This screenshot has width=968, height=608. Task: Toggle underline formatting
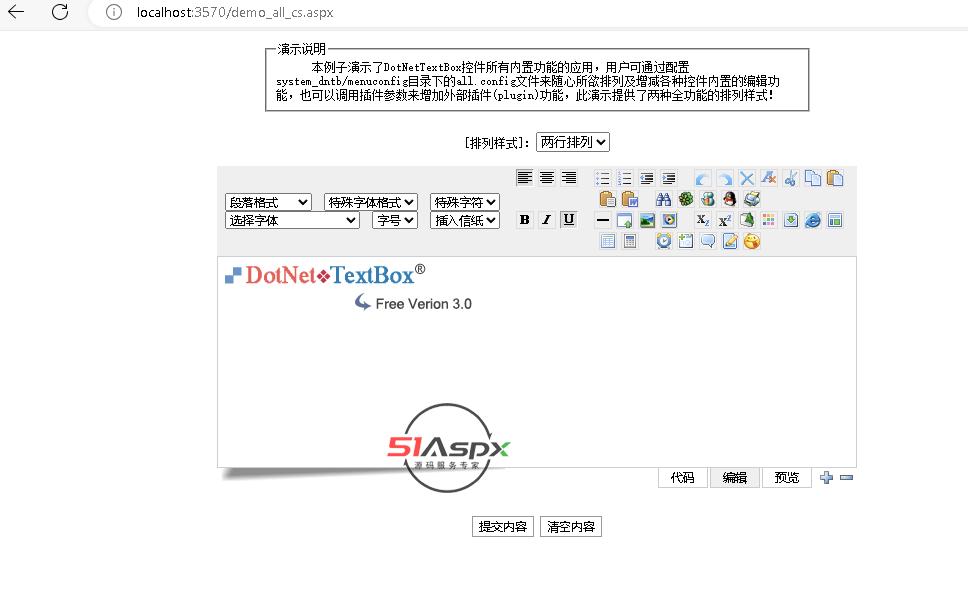click(569, 220)
